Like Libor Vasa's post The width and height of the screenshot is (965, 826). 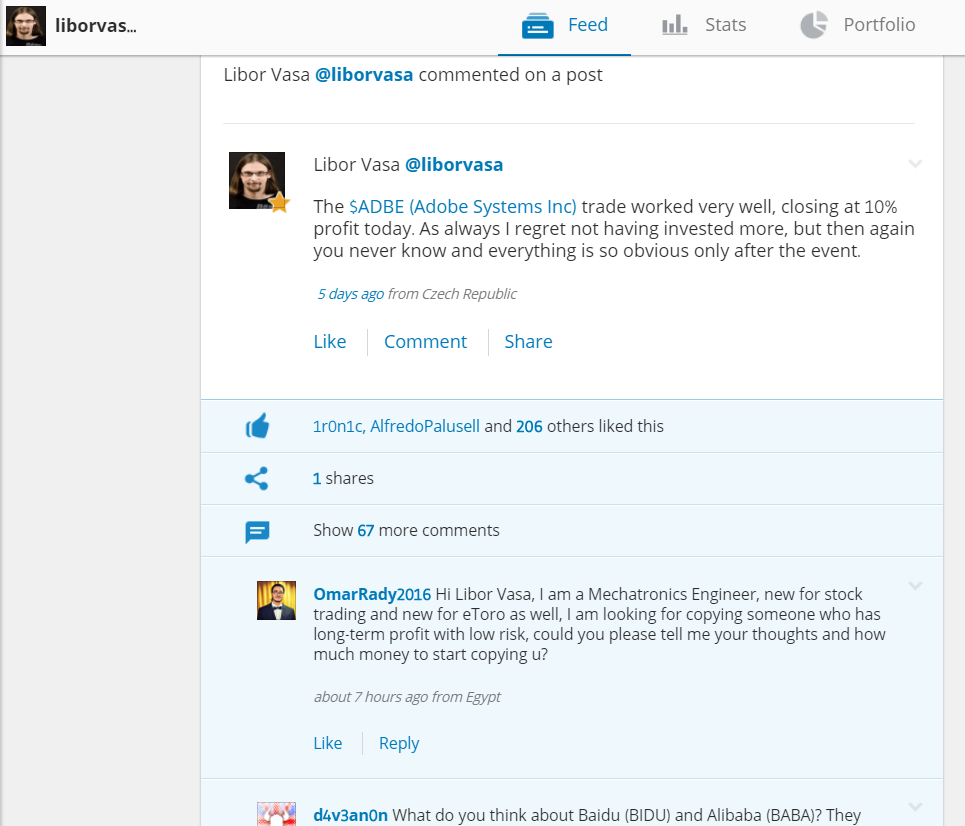pos(329,342)
